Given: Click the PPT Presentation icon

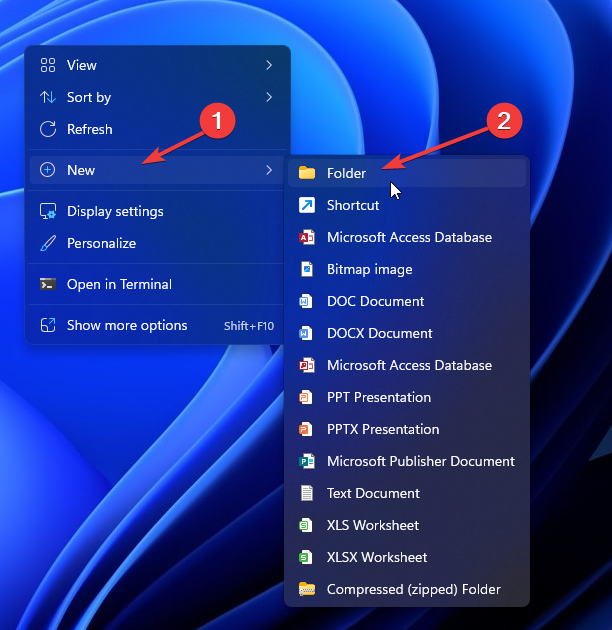Looking at the screenshot, I should [306, 397].
